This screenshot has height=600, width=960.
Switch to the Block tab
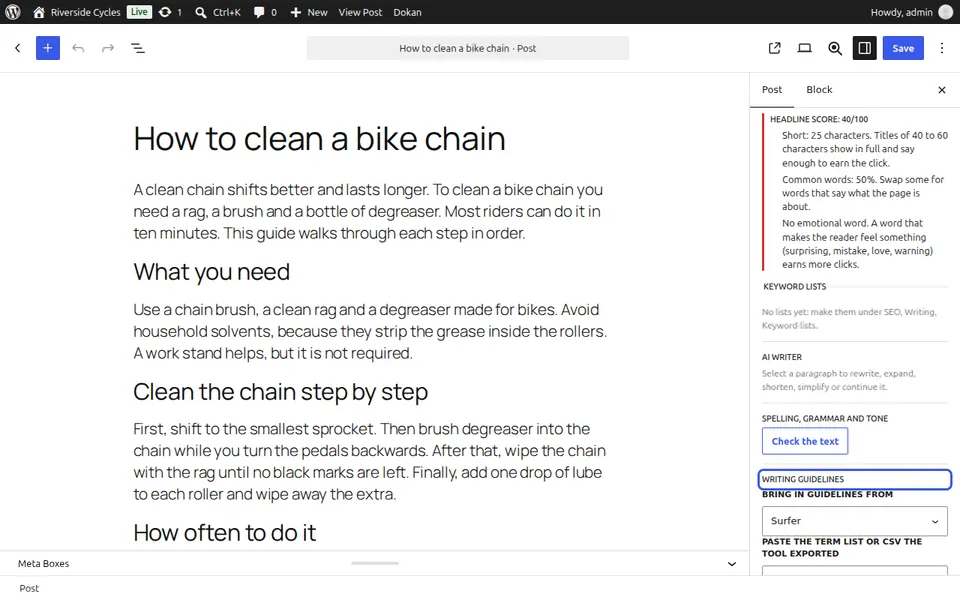click(x=819, y=90)
